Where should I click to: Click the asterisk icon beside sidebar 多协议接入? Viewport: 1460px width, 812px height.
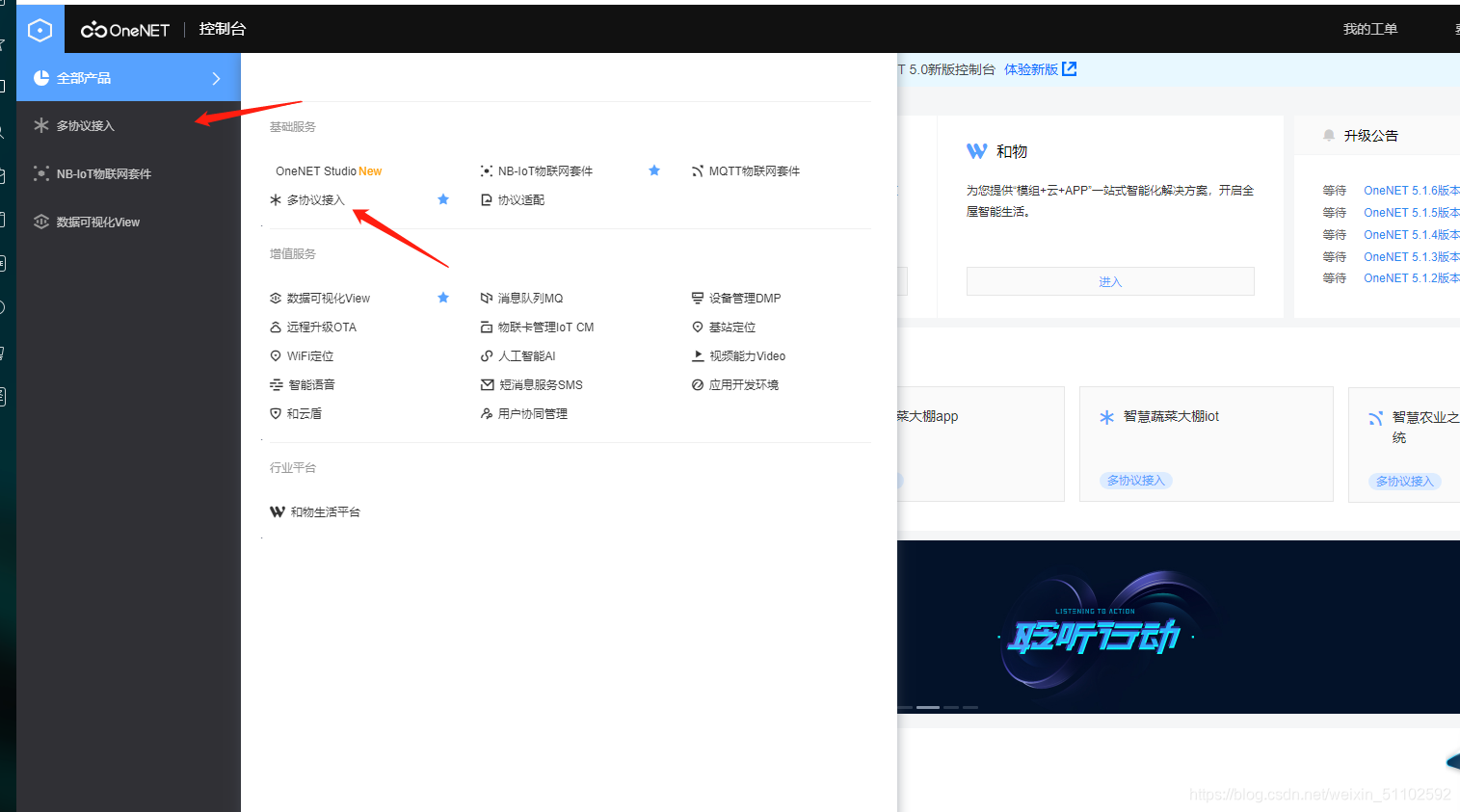(x=41, y=125)
